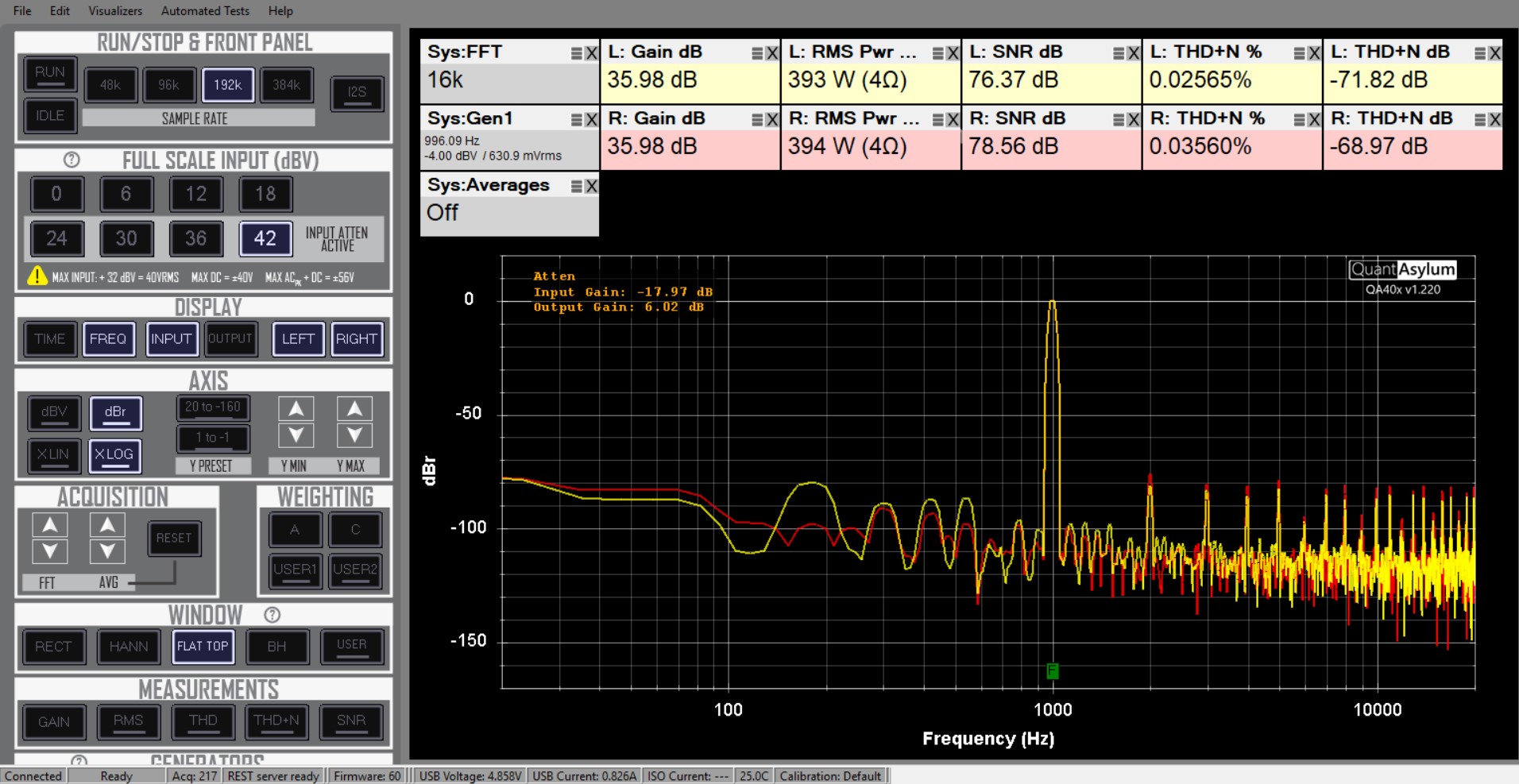The height and width of the screenshot is (784, 1519).
Task: Open the L: THD+N dB tile menu
Action: [1480, 53]
